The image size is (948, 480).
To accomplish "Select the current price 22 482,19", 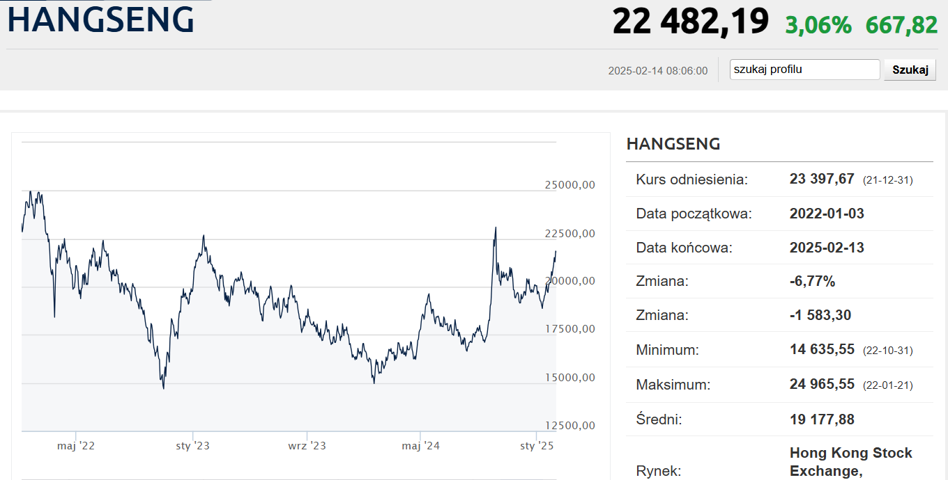I will pyautogui.click(x=690, y=22).
